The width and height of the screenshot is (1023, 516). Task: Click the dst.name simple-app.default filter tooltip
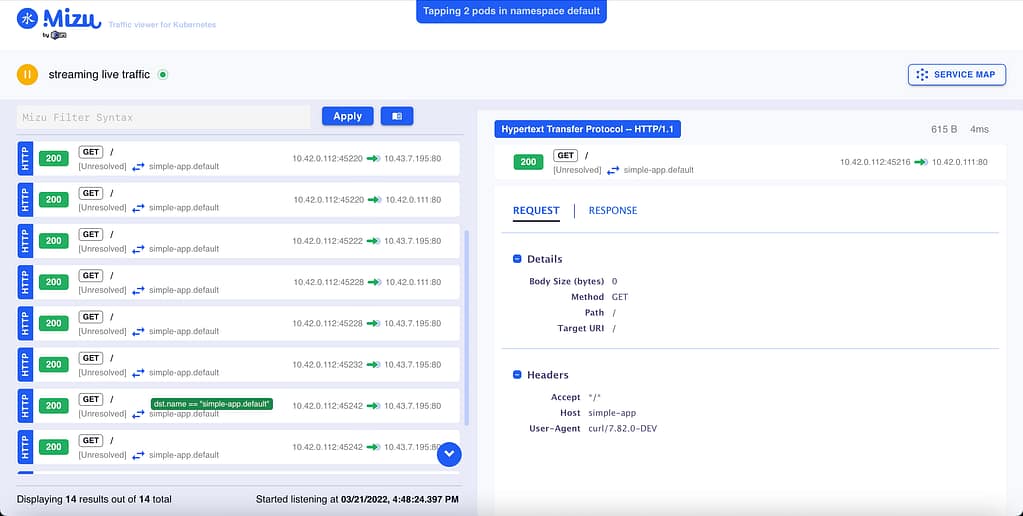pos(212,404)
